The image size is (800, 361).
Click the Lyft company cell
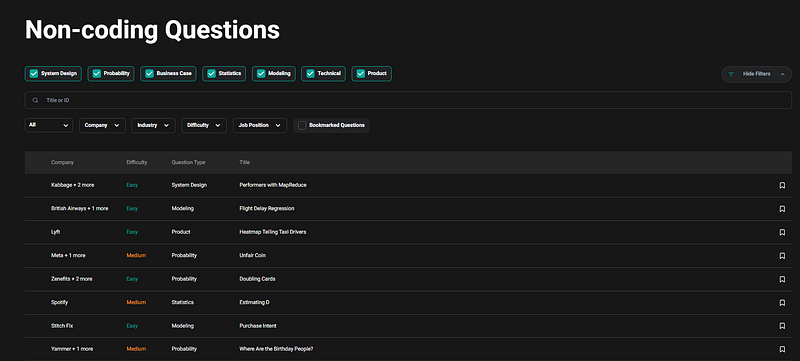pyautogui.click(x=56, y=232)
